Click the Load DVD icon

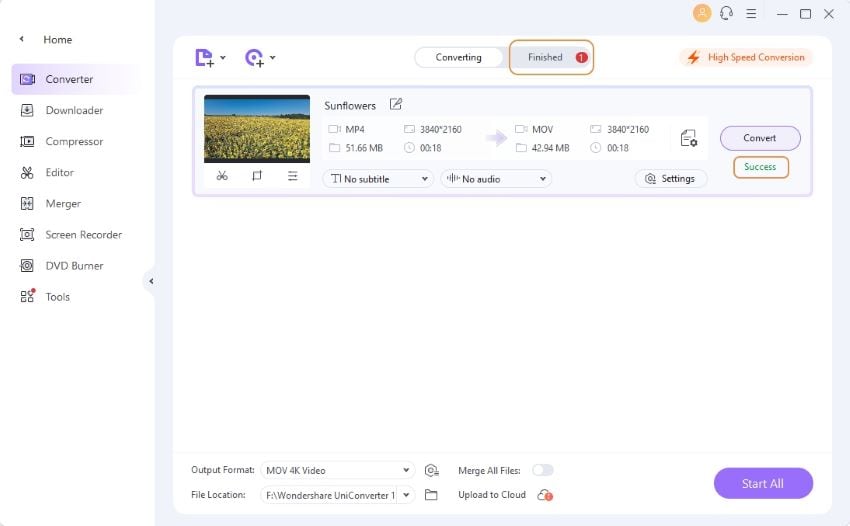254,57
